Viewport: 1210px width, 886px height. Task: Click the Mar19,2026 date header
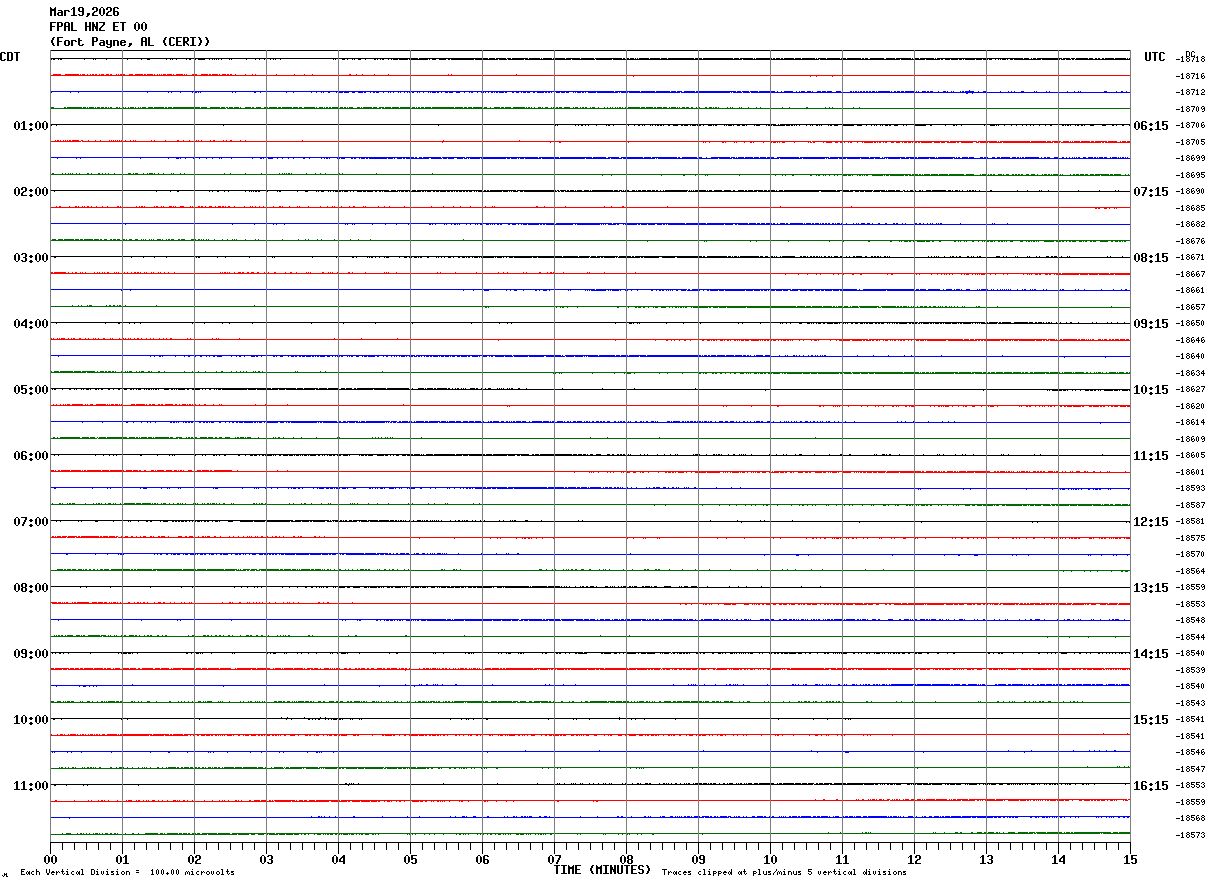coord(84,12)
